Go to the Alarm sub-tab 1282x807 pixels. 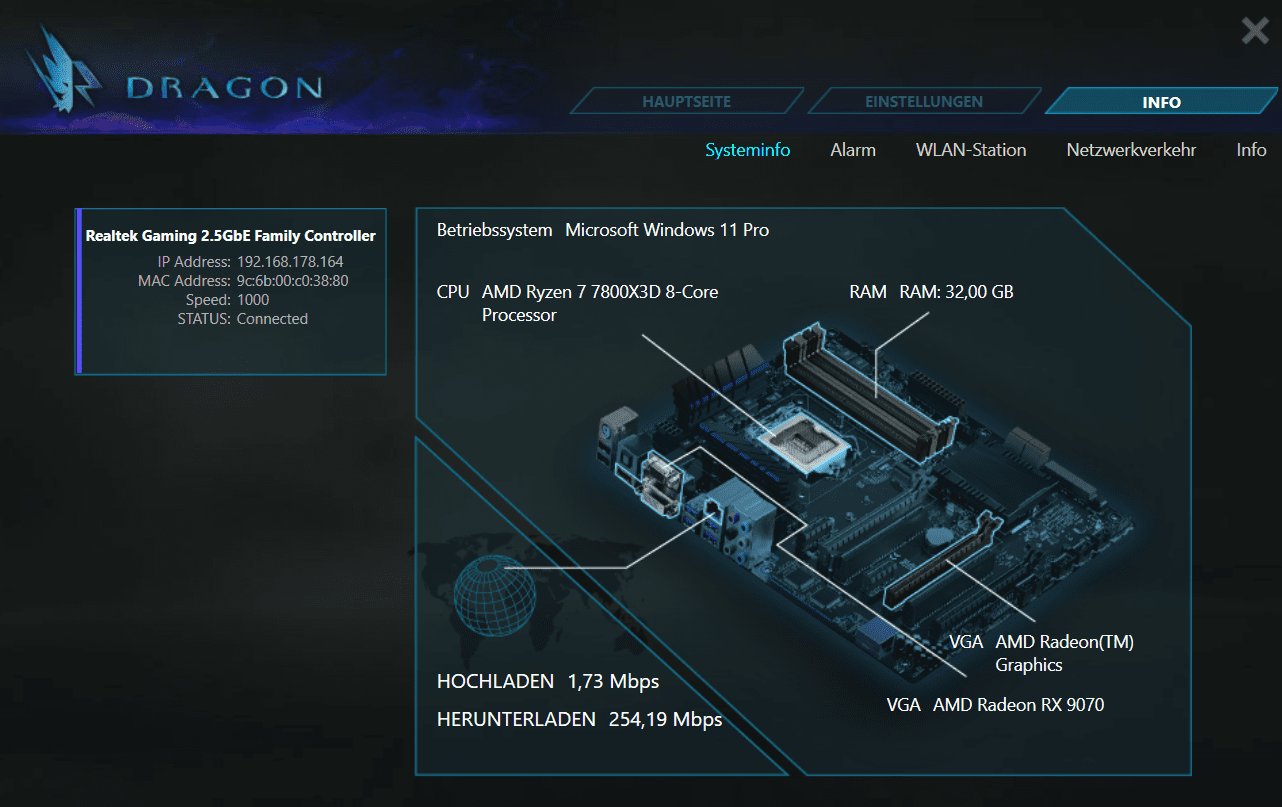tap(853, 150)
